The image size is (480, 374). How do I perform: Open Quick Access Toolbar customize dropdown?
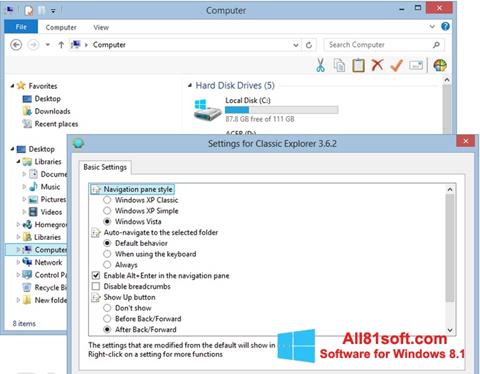(53, 11)
